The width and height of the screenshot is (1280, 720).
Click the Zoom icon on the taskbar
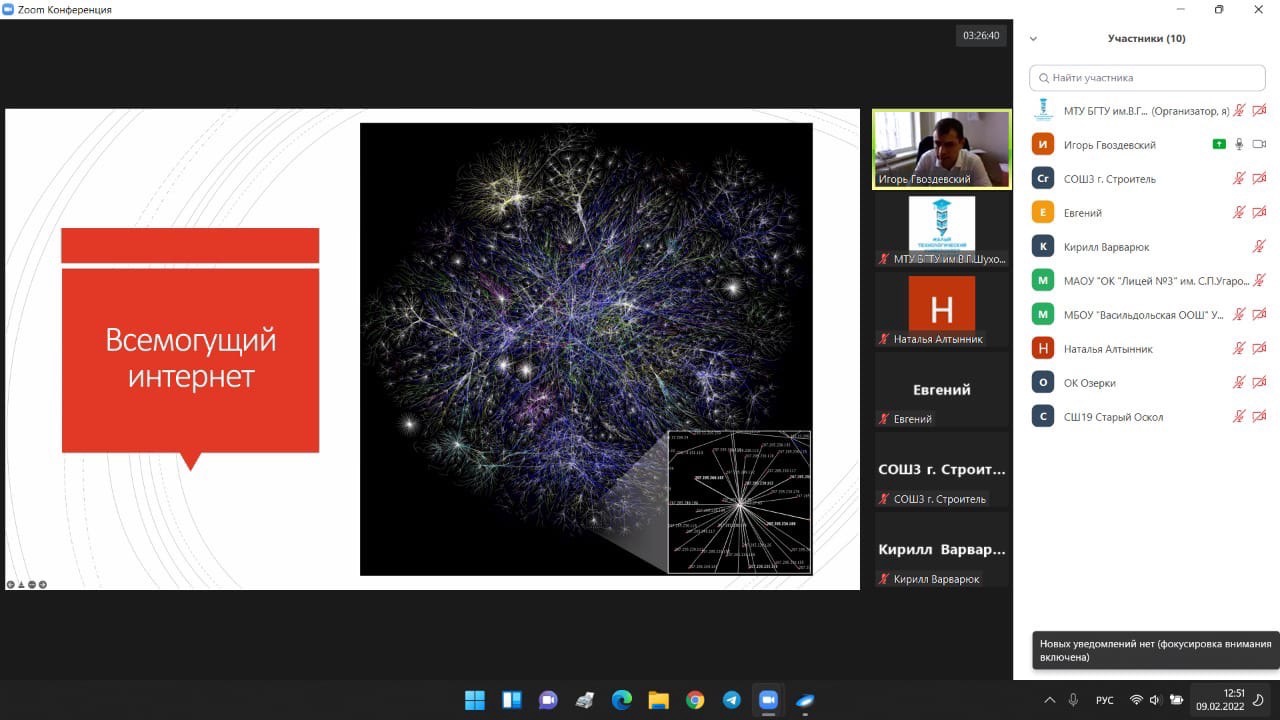click(768, 699)
